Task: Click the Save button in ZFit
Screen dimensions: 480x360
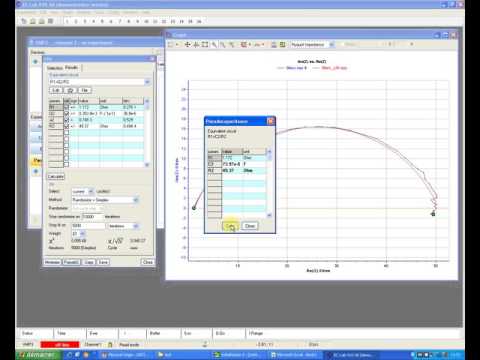Action: 104,262
